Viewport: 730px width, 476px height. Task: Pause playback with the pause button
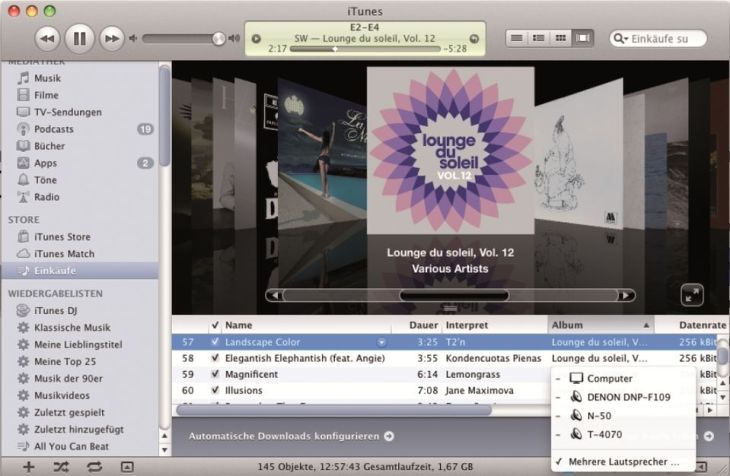(x=79, y=38)
